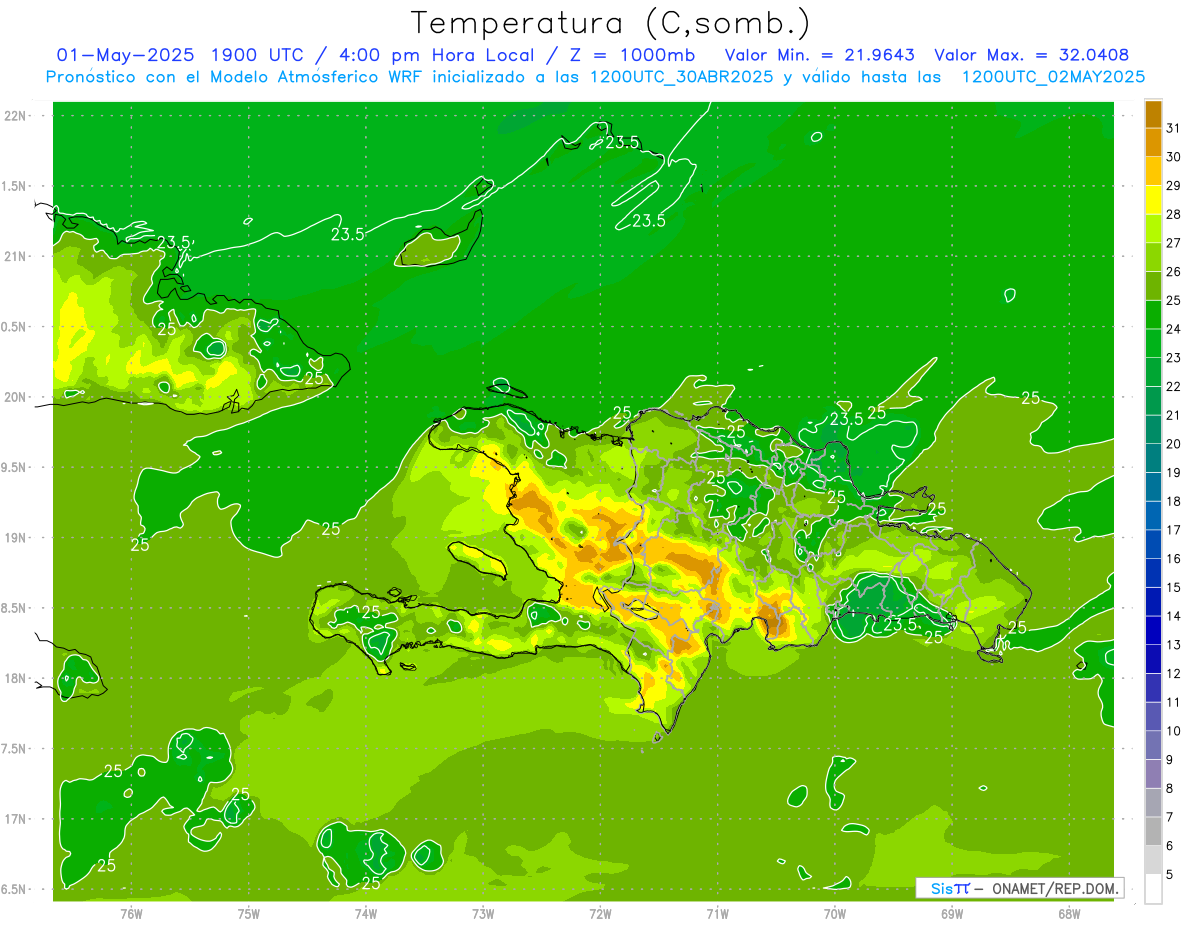
Task: Click the dark blue segment between 13 and 14
Action: (1153, 630)
